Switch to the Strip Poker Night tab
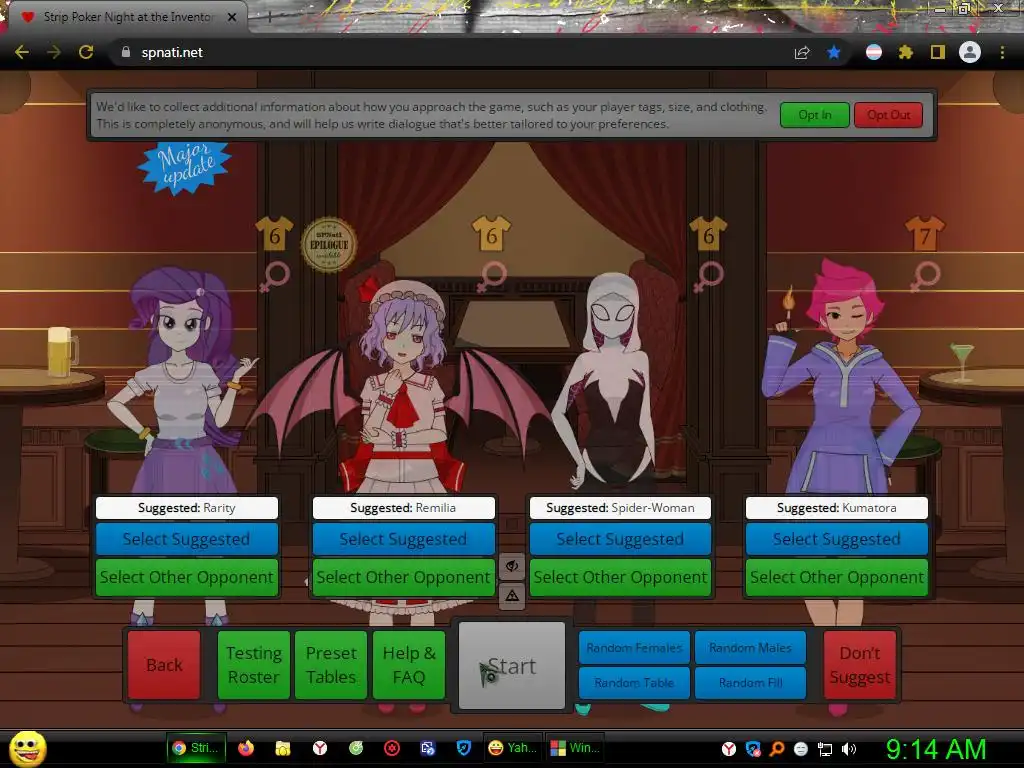This screenshot has height=768, width=1024. click(x=127, y=17)
